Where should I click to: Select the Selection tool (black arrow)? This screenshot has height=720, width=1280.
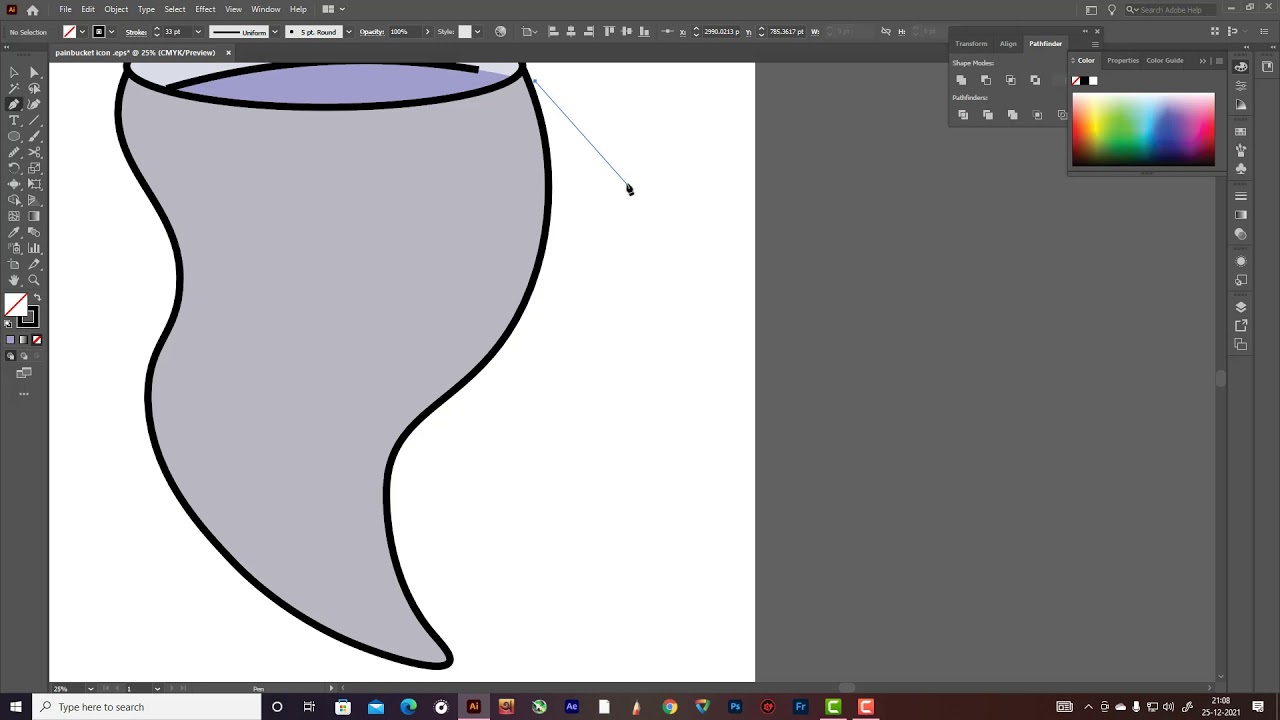[x=14, y=72]
